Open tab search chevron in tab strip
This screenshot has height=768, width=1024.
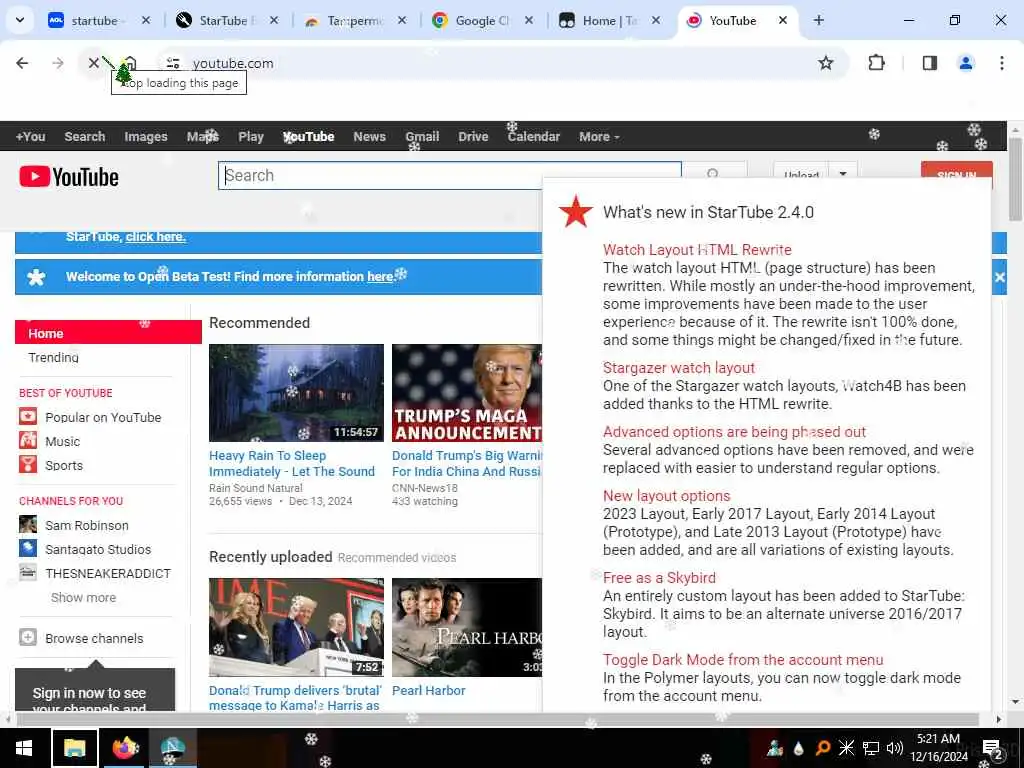pos(20,20)
